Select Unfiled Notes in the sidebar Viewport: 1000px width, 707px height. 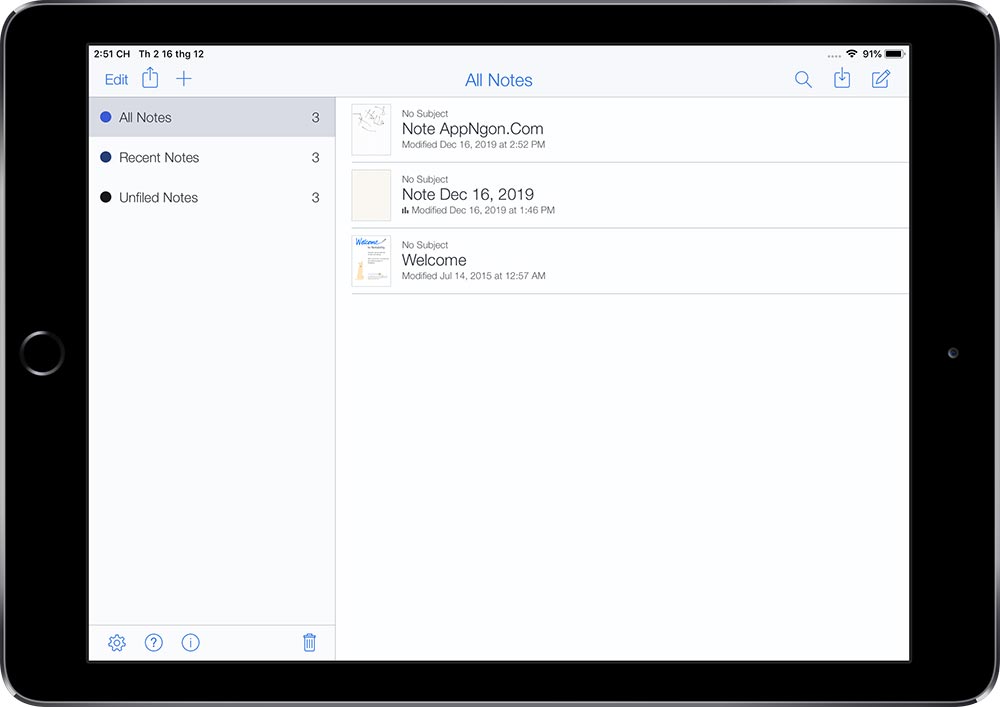(212, 198)
